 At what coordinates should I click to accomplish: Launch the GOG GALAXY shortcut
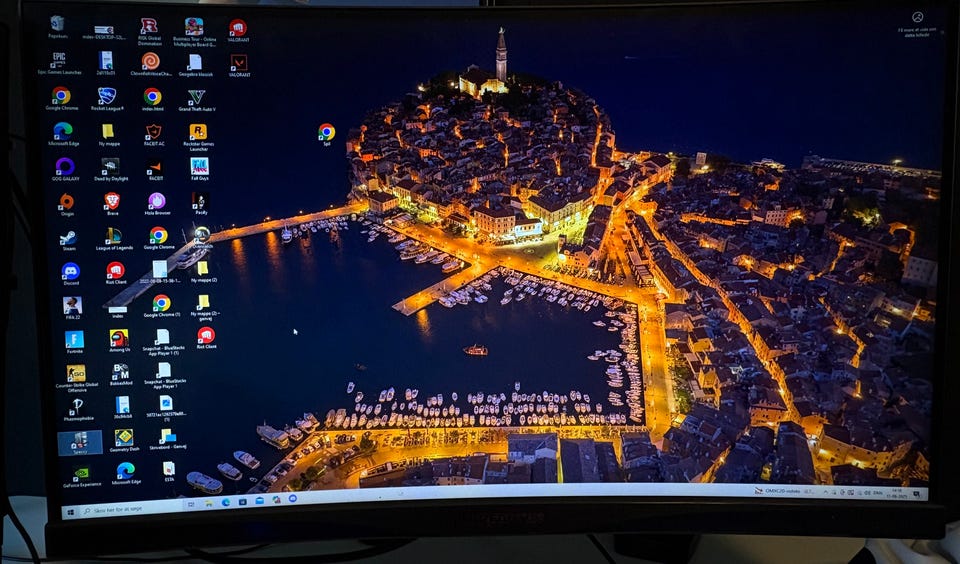coord(65,170)
